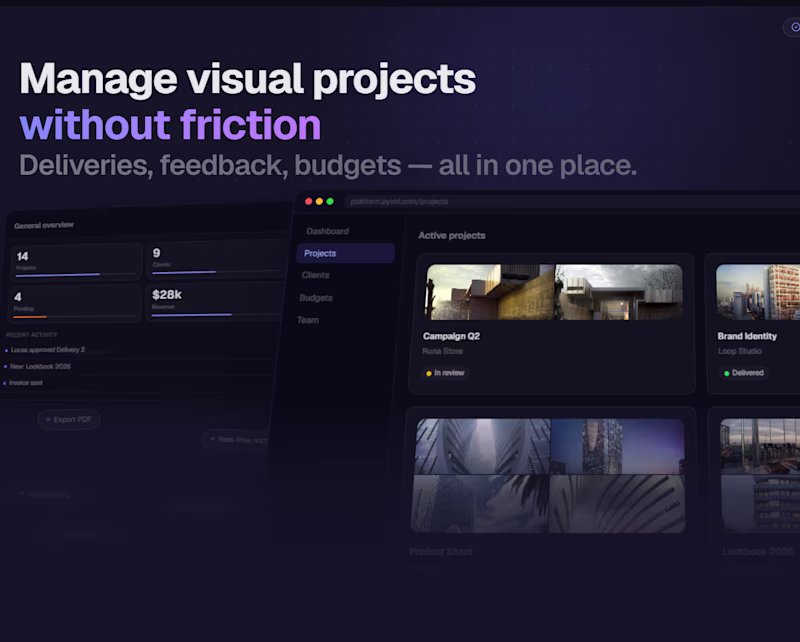Click the green window maximize dot
Image resolution: width=800 pixels, height=642 pixels.
pyautogui.click(x=330, y=201)
